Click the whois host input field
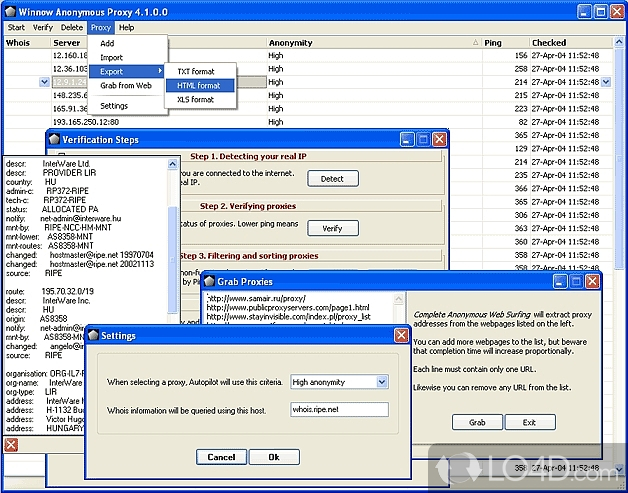This screenshot has width=628, height=493. tap(339, 409)
